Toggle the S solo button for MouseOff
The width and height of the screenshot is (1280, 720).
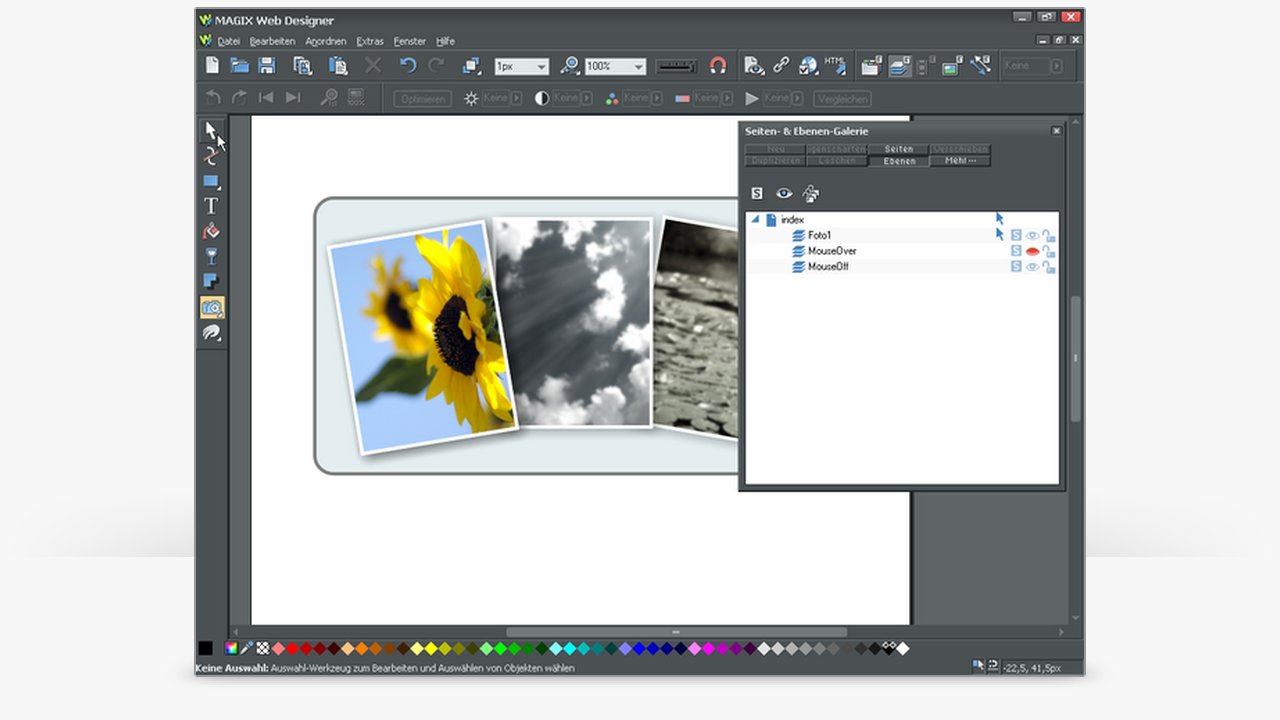(1016, 267)
